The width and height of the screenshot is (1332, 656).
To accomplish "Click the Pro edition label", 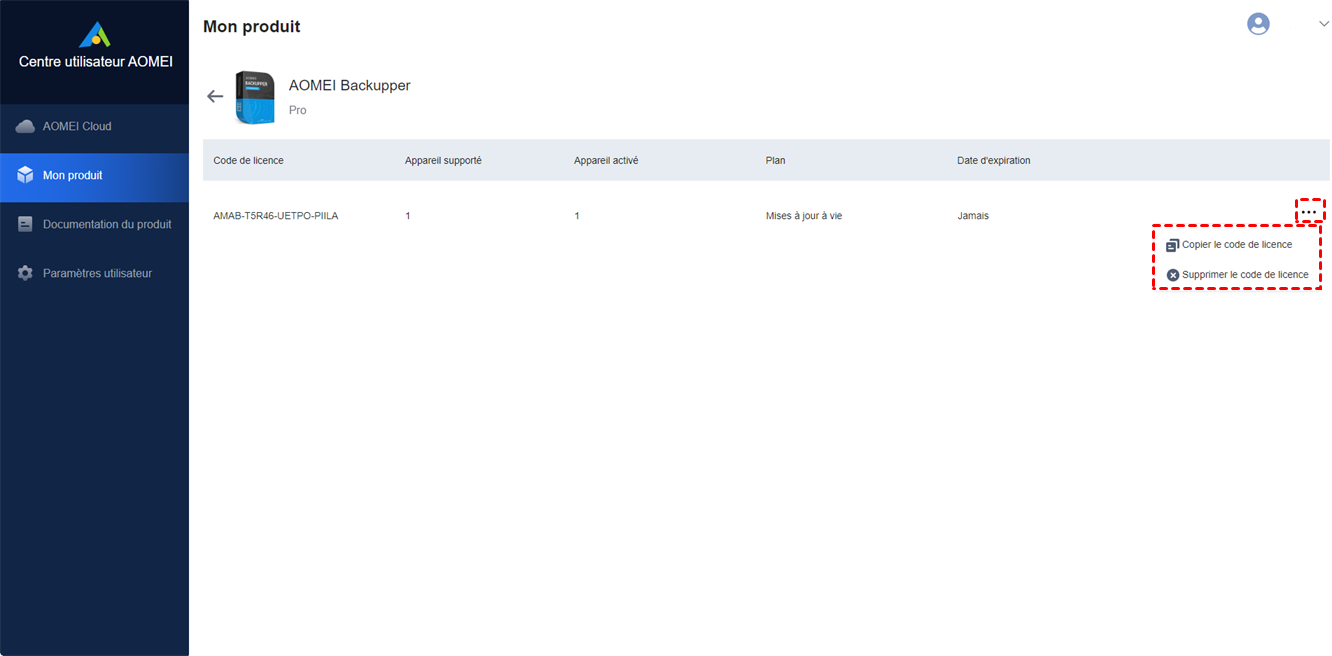I will point(298,111).
